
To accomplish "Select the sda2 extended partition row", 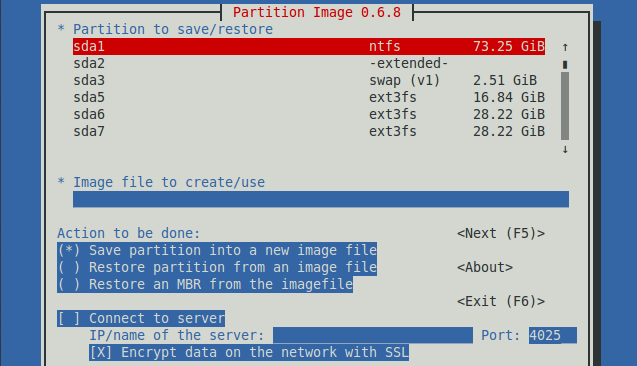I will pos(309,63).
